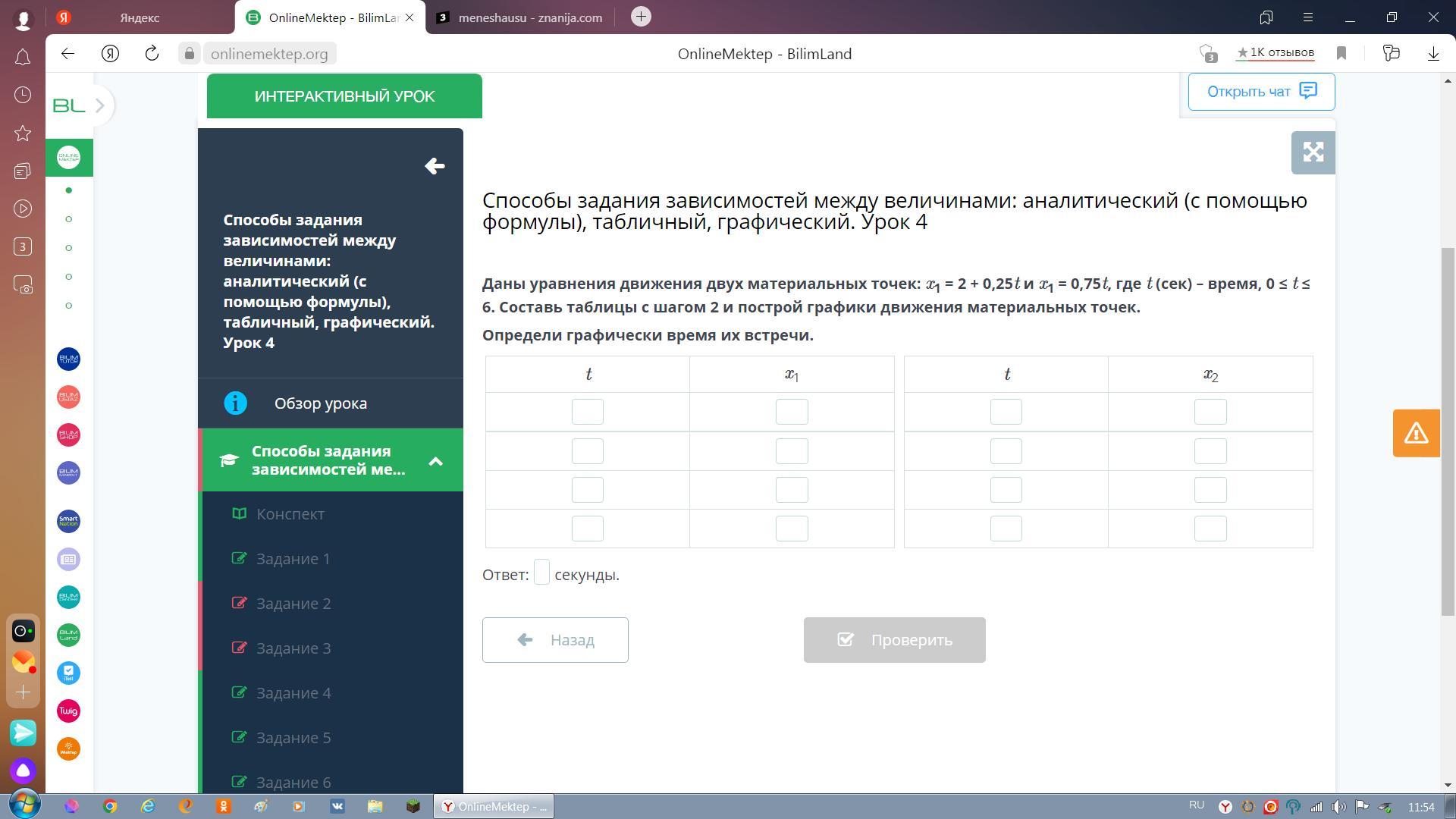Image resolution: width=1456 pixels, height=819 pixels.
Task: Open the browser hamburger menu
Action: [1308, 17]
